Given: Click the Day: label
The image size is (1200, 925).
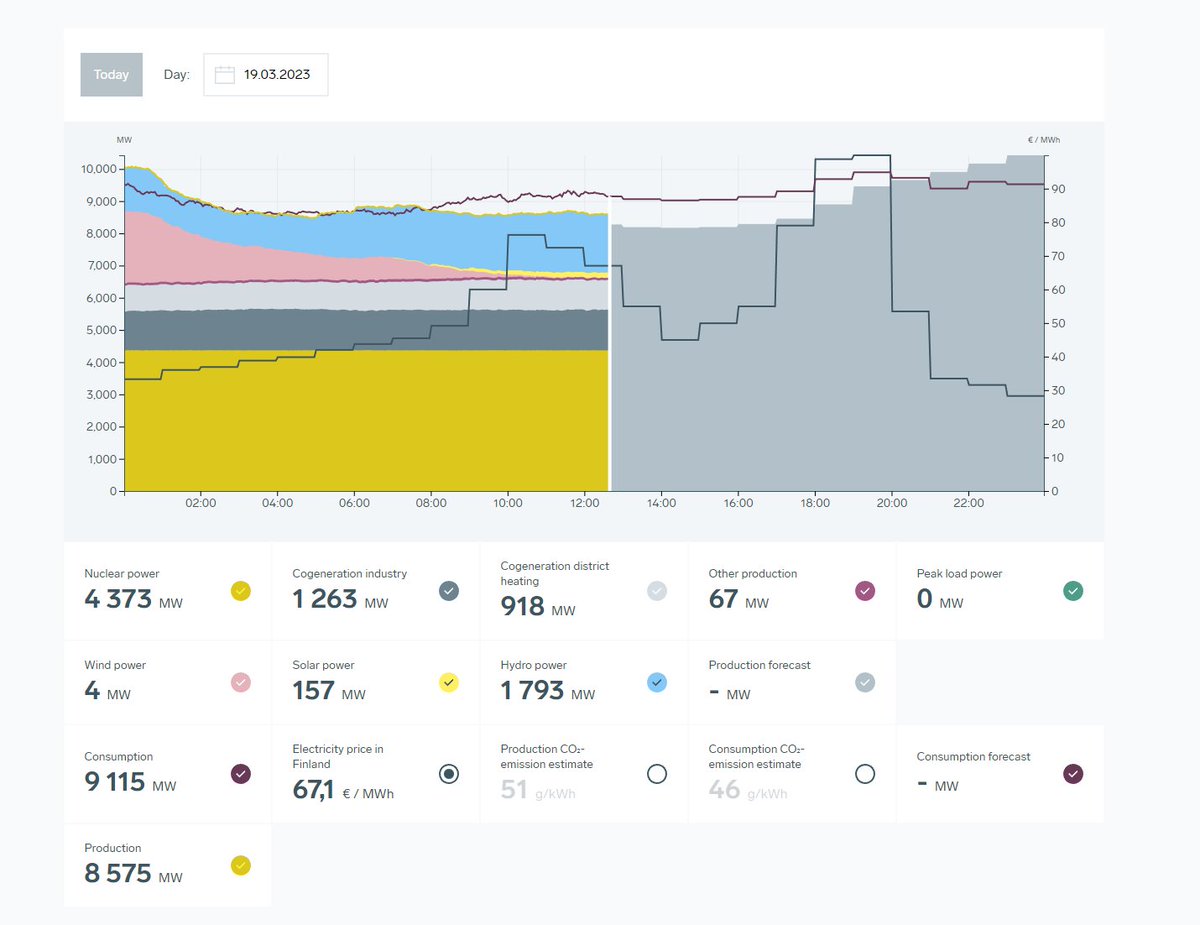Looking at the screenshot, I should pyautogui.click(x=177, y=75).
